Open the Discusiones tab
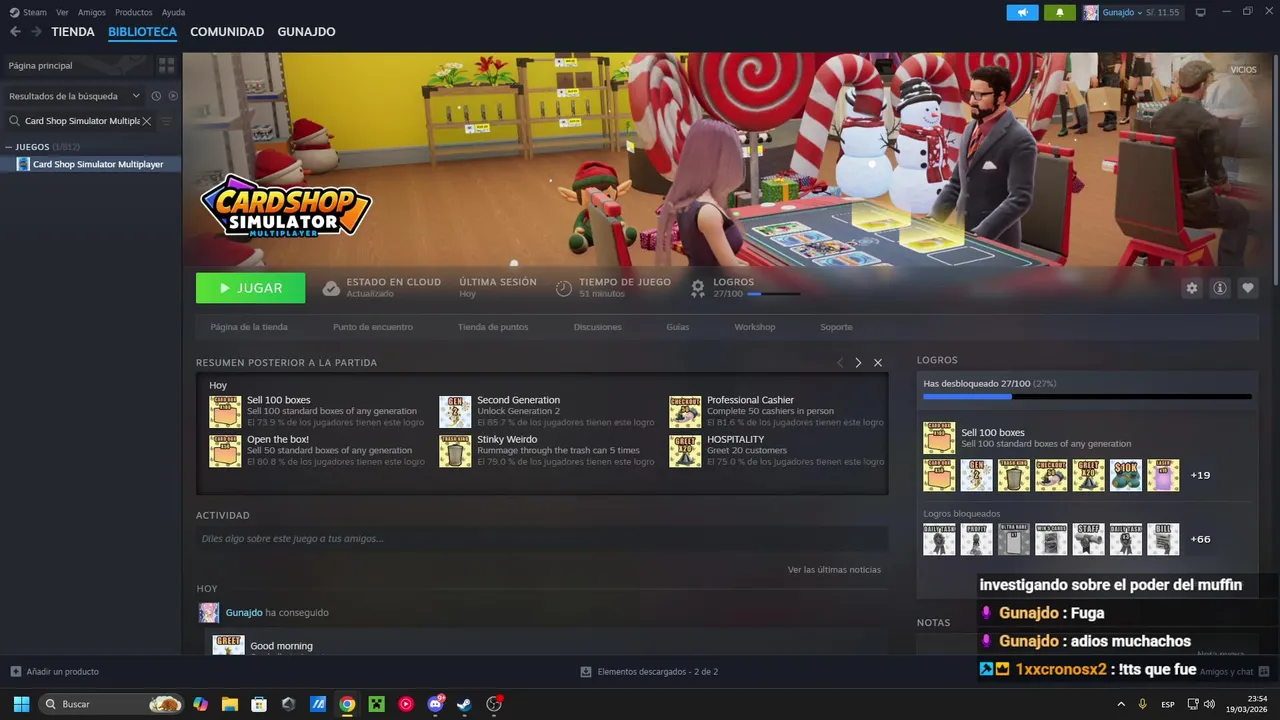This screenshot has width=1280, height=720. (598, 327)
